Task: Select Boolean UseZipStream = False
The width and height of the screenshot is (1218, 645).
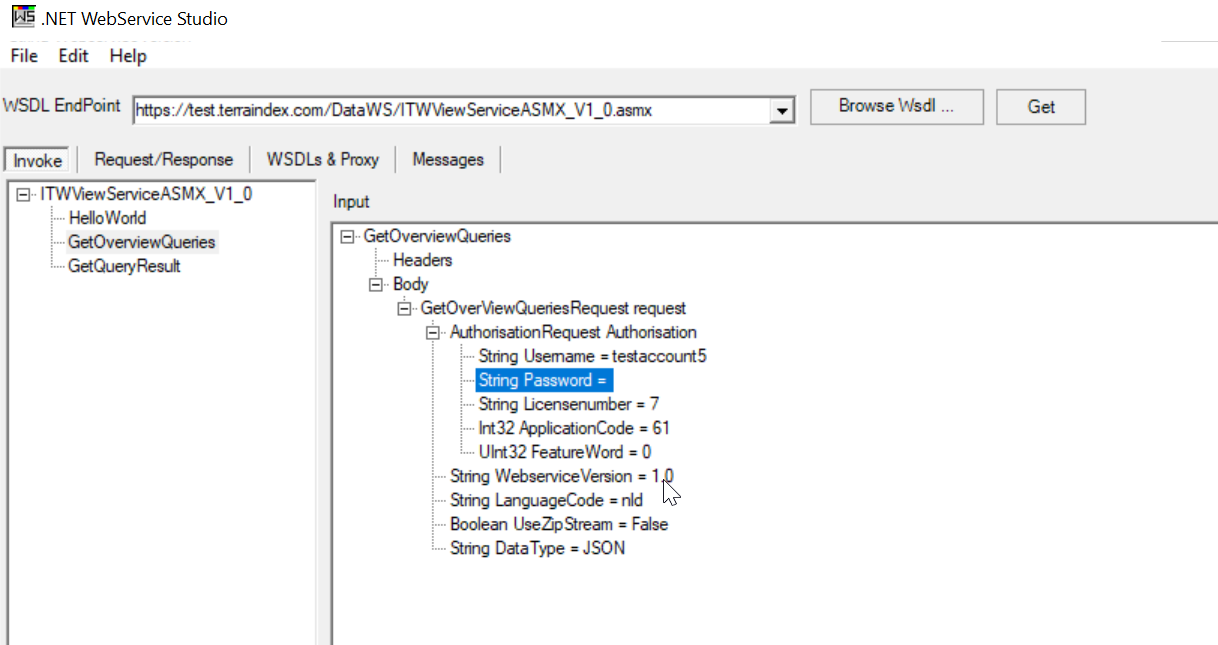Action: click(558, 524)
